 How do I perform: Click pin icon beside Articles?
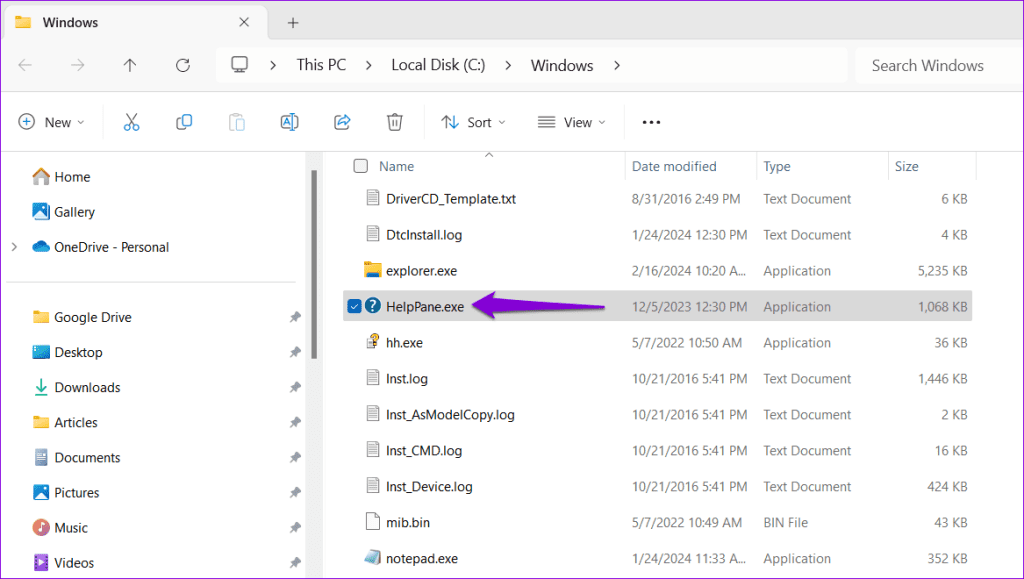click(295, 423)
